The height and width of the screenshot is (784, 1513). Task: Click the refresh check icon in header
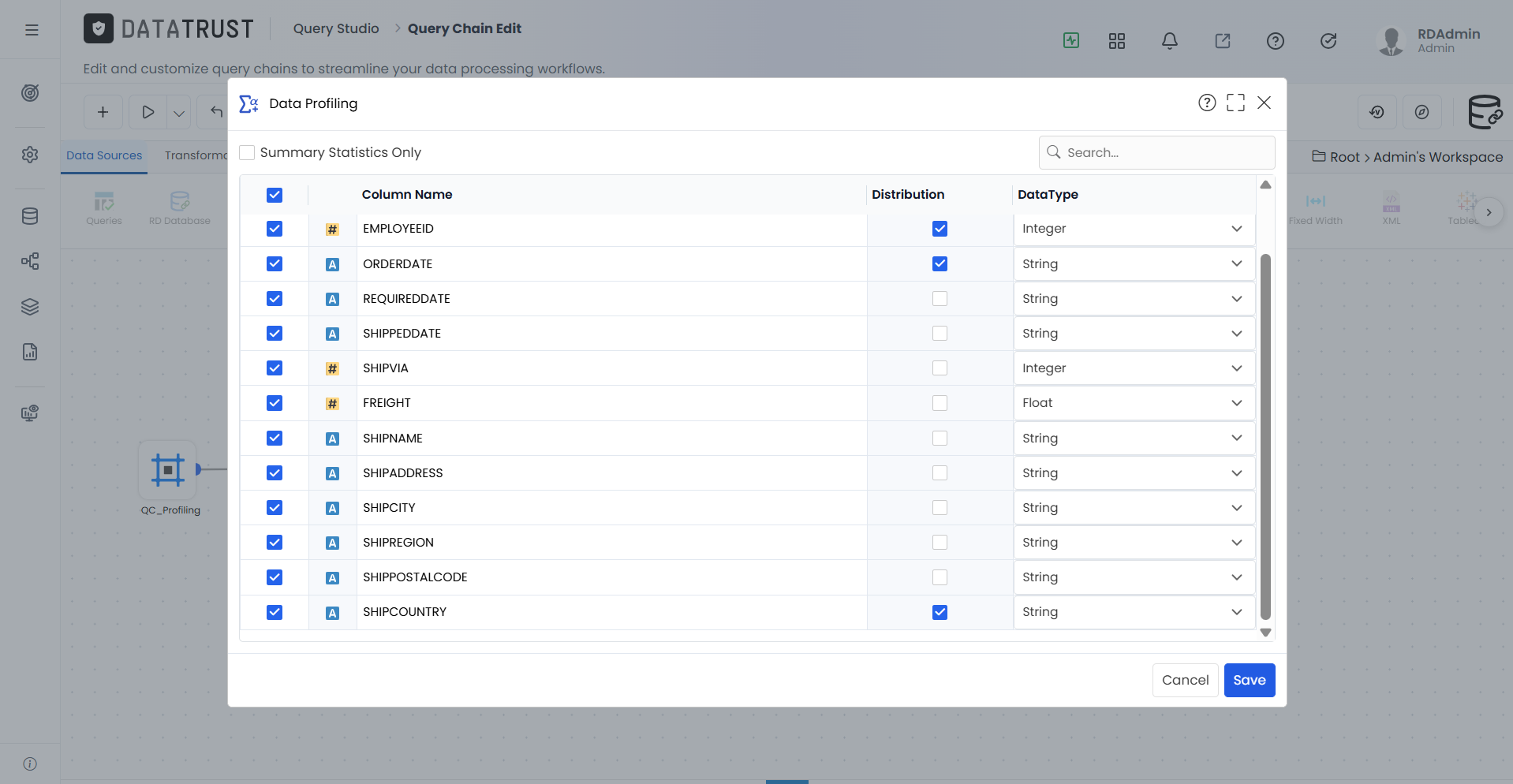click(1328, 41)
